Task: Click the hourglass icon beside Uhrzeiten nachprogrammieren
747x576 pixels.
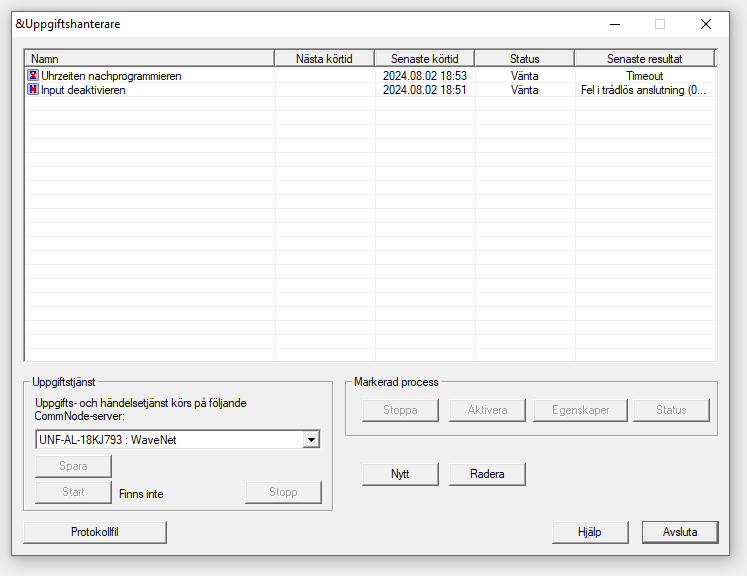Action: tap(33, 76)
